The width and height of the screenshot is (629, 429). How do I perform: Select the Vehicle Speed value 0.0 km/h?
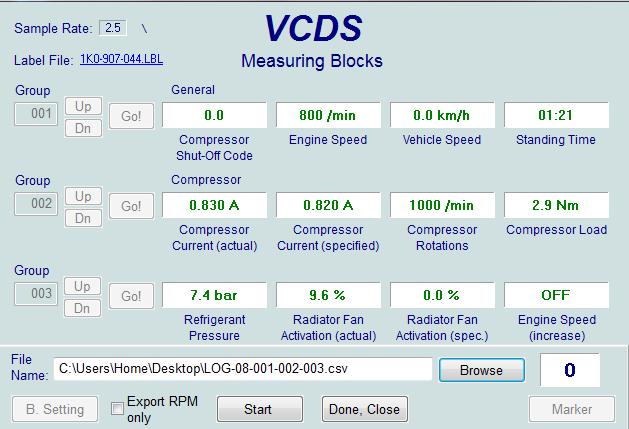click(442, 115)
